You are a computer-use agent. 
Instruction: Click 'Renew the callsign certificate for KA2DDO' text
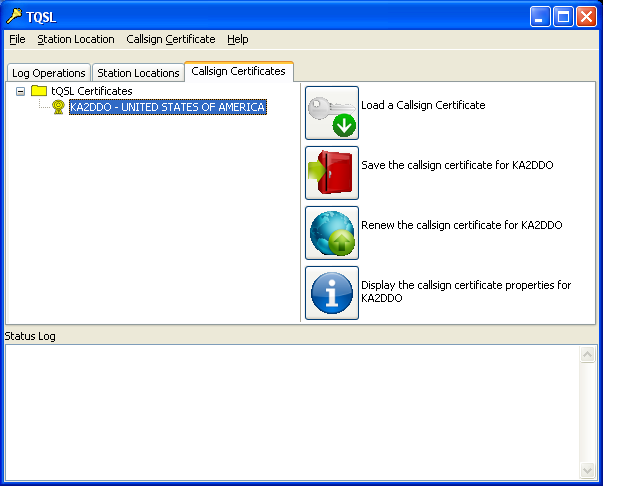point(462,225)
